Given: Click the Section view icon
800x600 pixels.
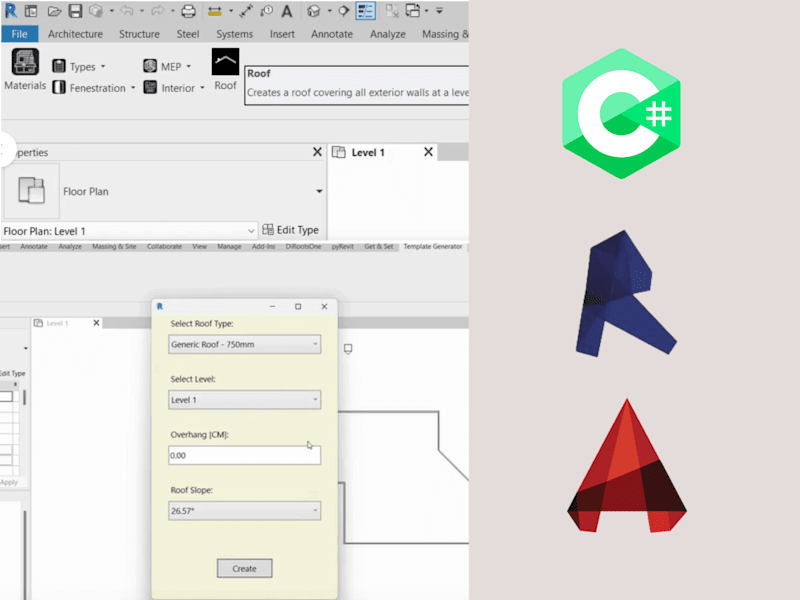Looking at the screenshot, I should pyautogui.click(x=344, y=11).
